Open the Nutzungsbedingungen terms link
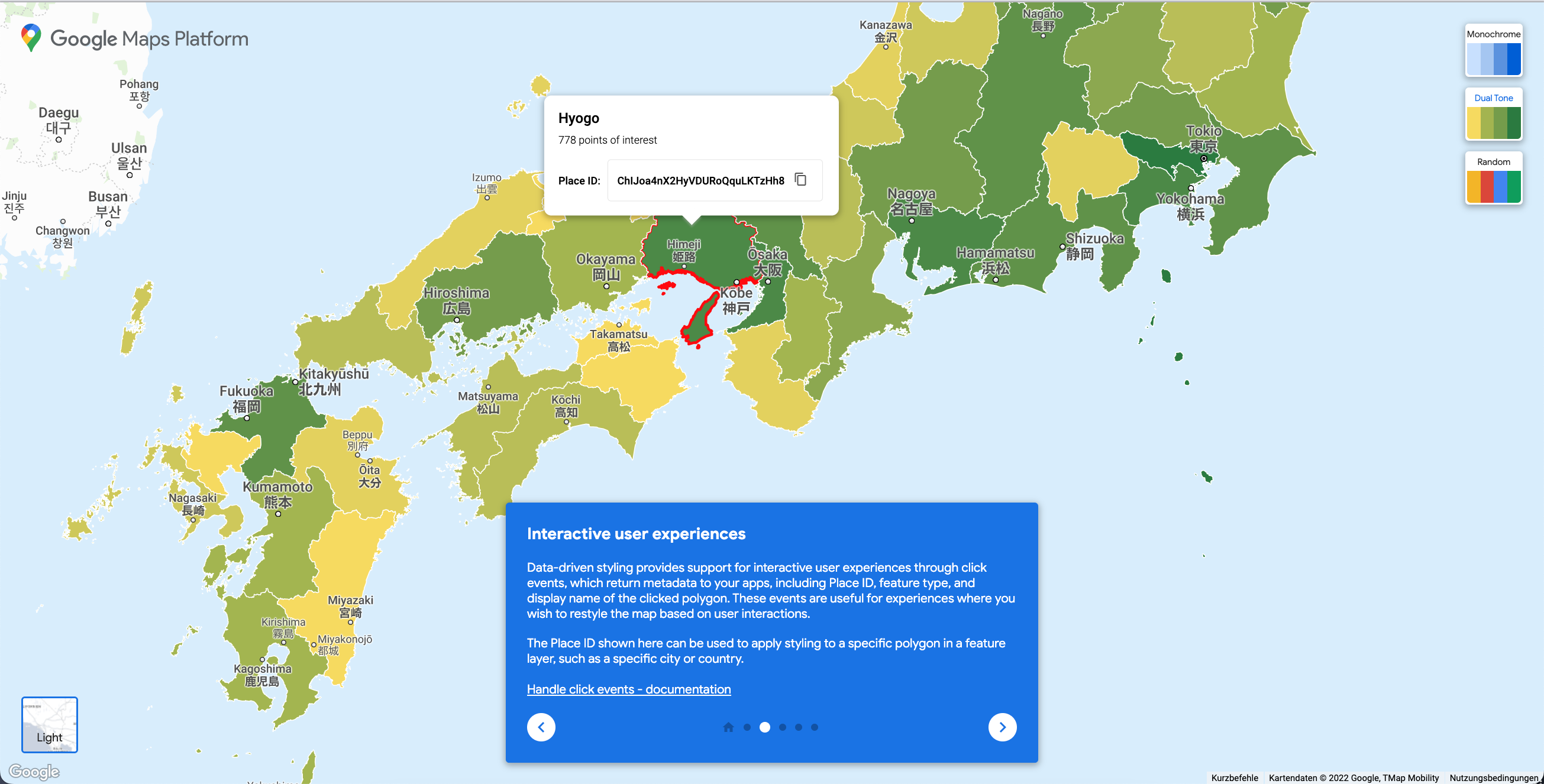 pyautogui.click(x=1493, y=777)
